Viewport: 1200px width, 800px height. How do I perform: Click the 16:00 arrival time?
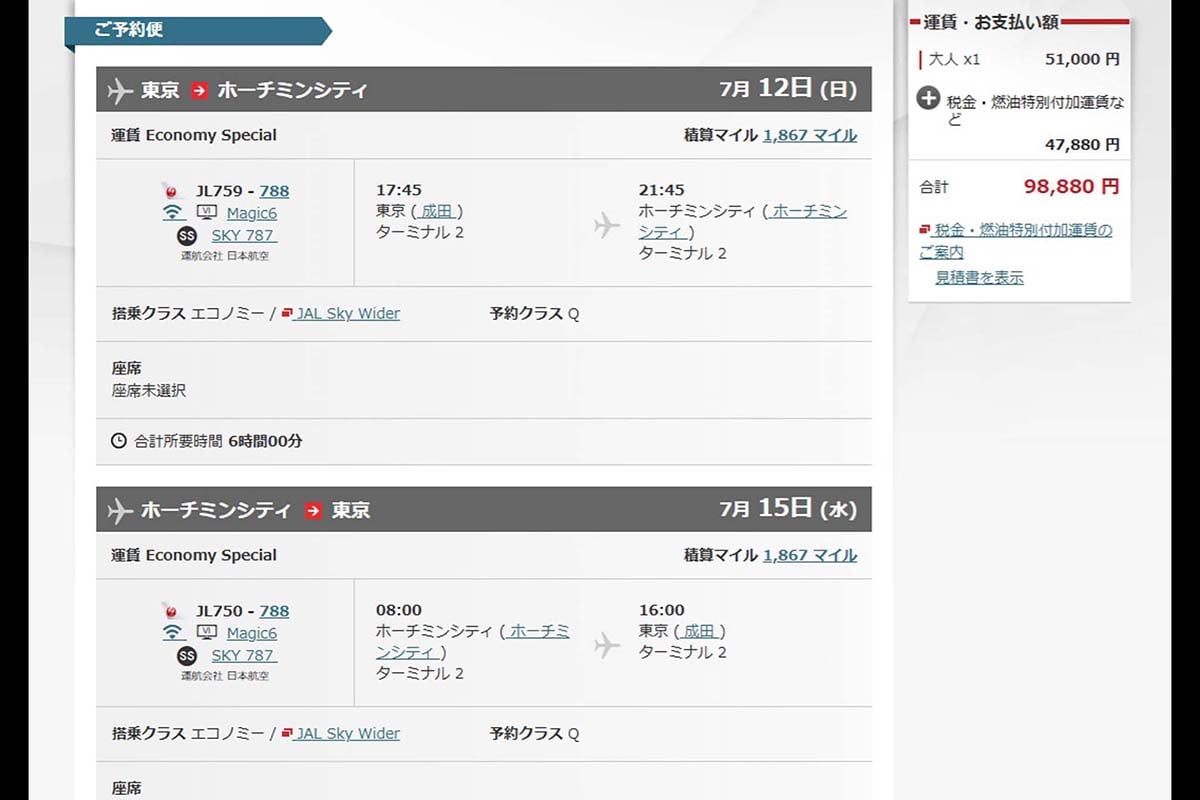click(x=662, y=610)
